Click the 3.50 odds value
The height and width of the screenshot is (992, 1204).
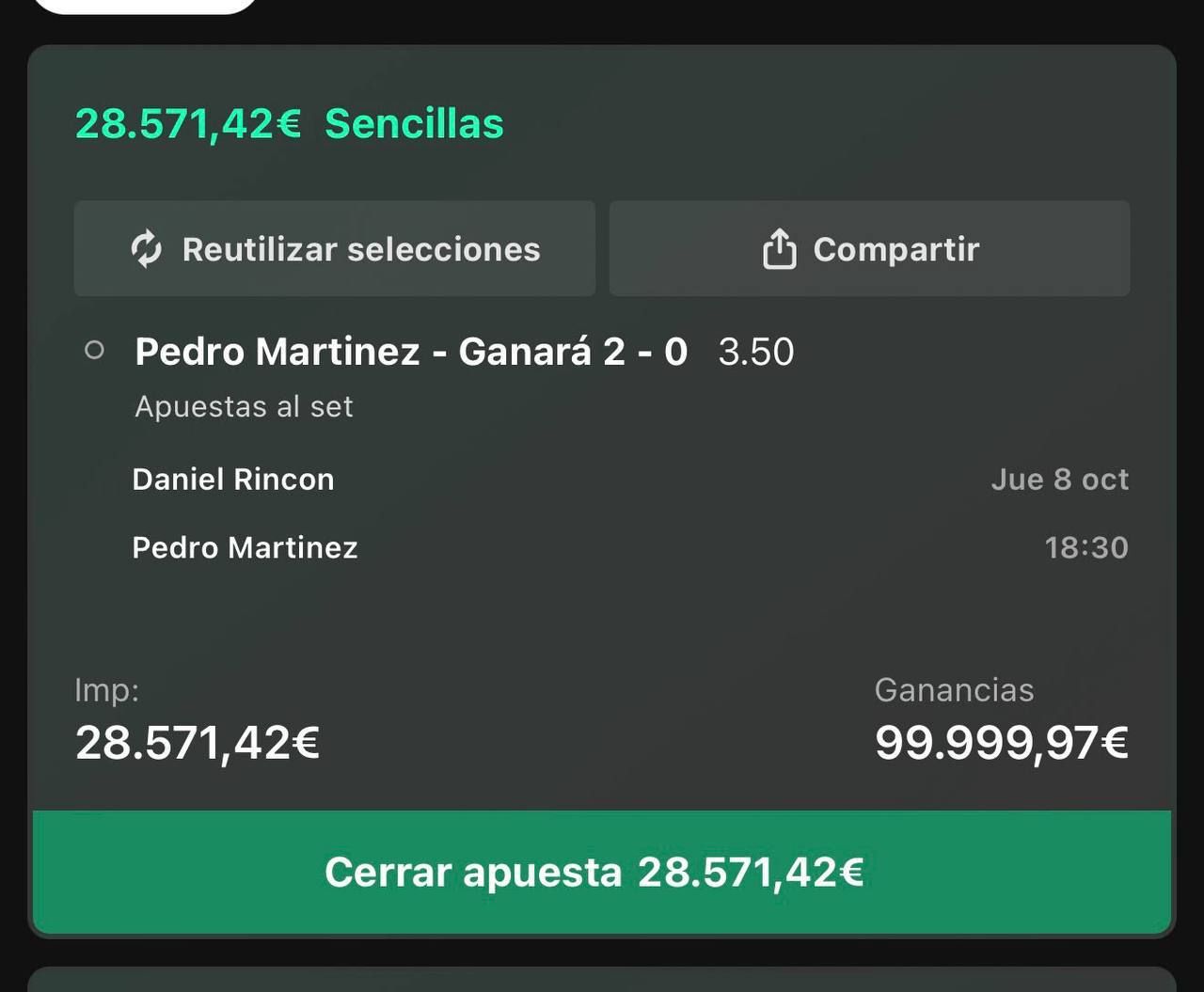(x=756, y=352)
